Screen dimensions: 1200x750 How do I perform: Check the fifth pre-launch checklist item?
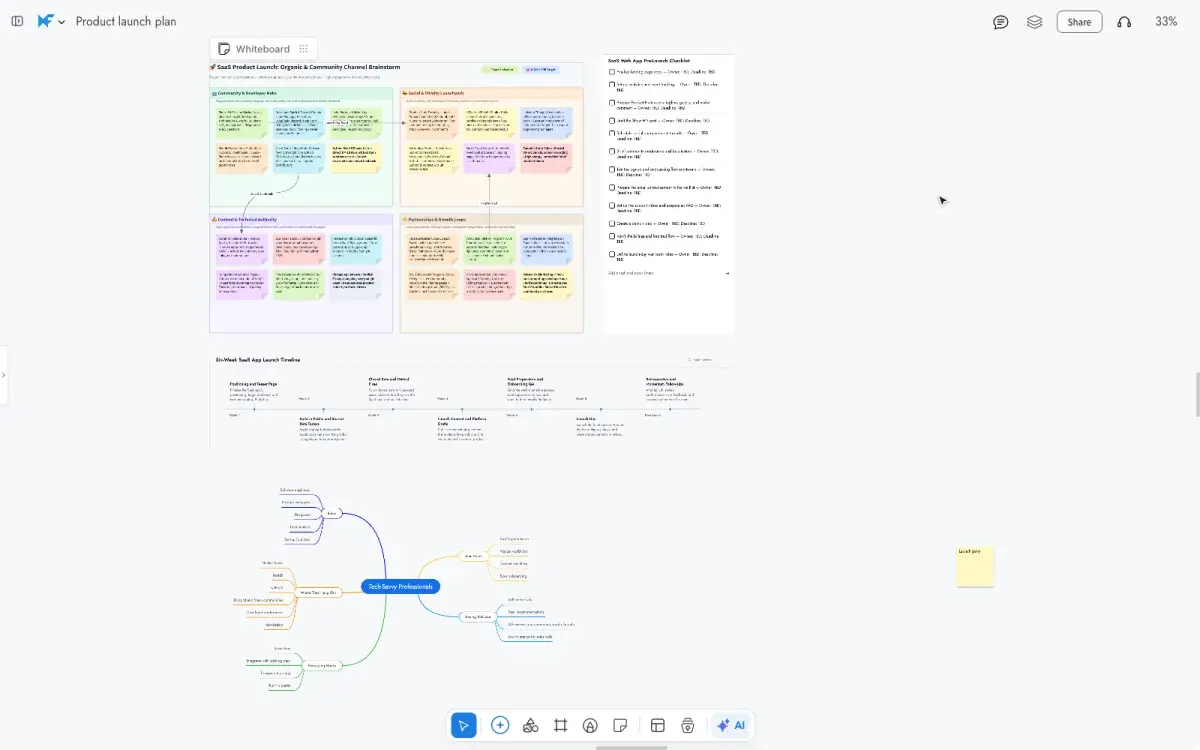coord(612,133)
